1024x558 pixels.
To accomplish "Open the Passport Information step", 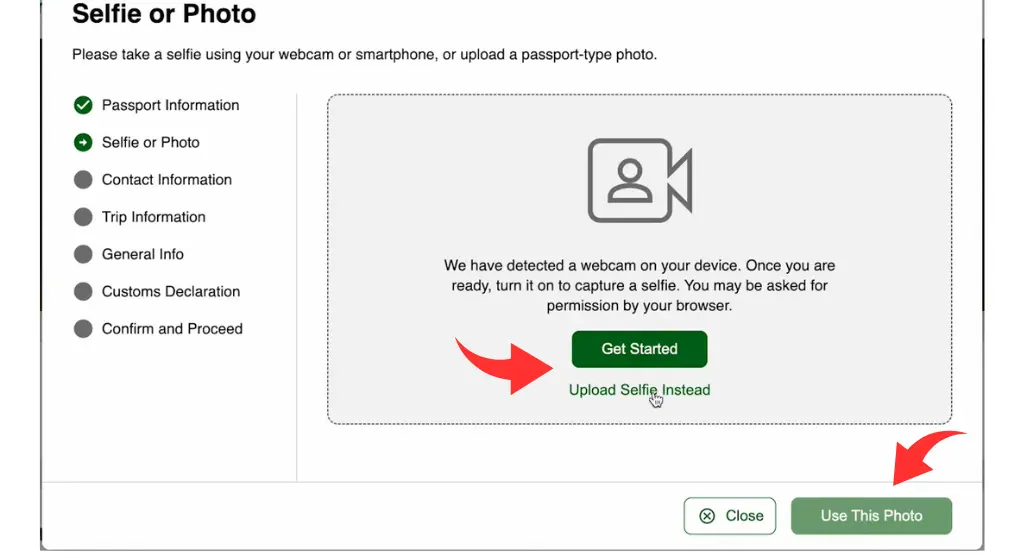I will point(170,105).
